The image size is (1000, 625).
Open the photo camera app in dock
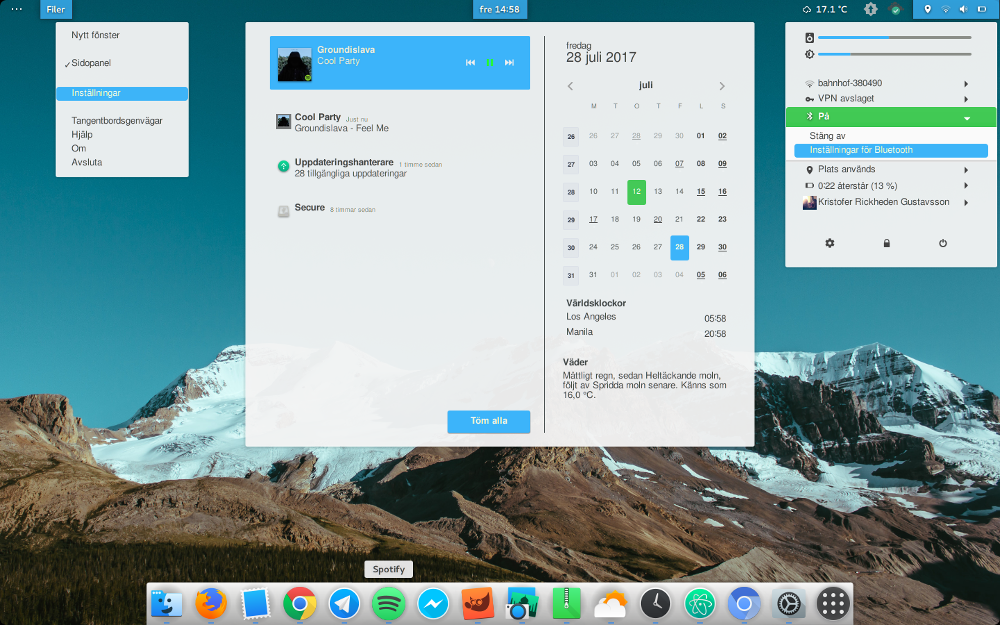(522, 603)
